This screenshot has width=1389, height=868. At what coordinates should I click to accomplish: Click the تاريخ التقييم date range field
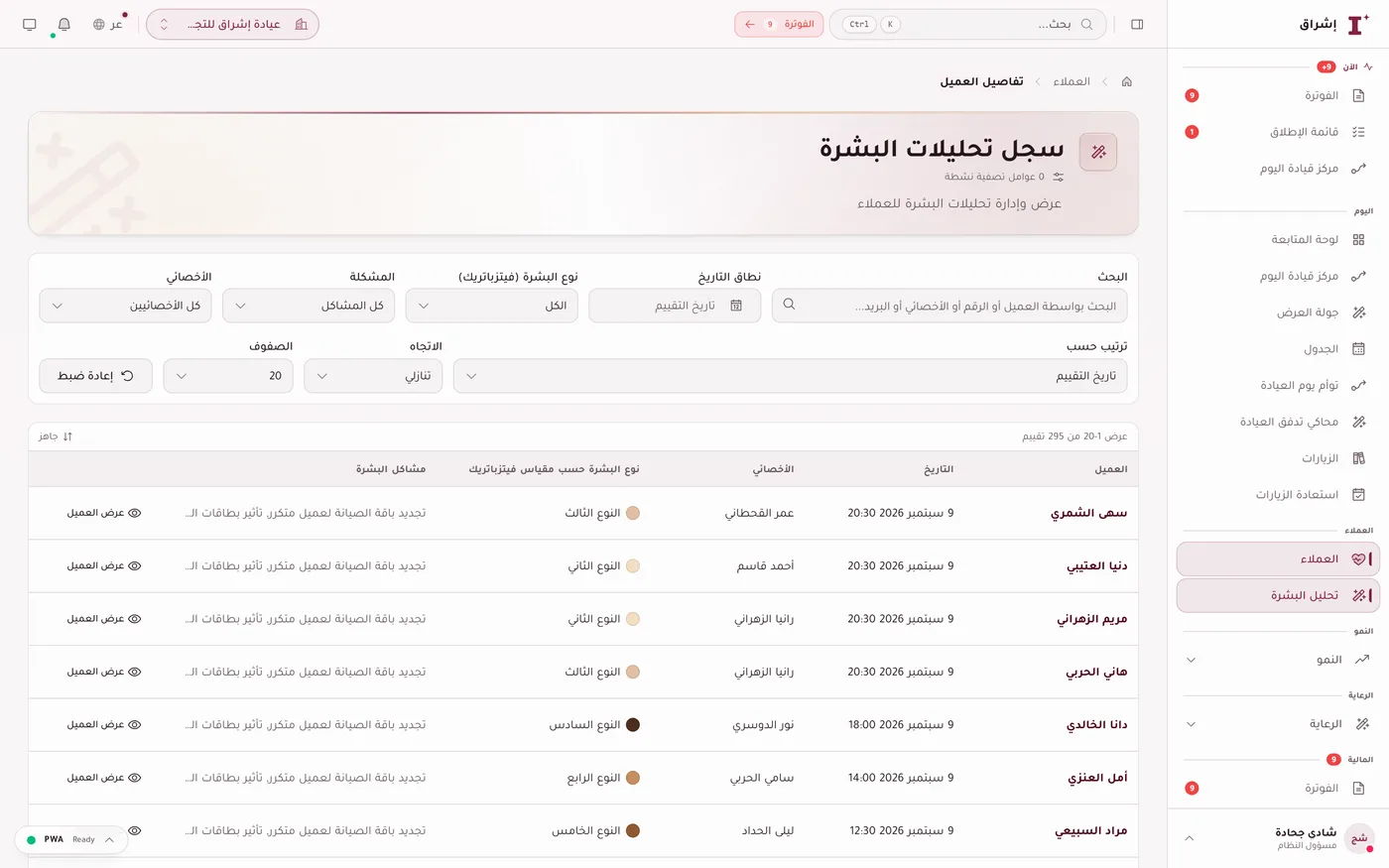(x=675, y=306)
